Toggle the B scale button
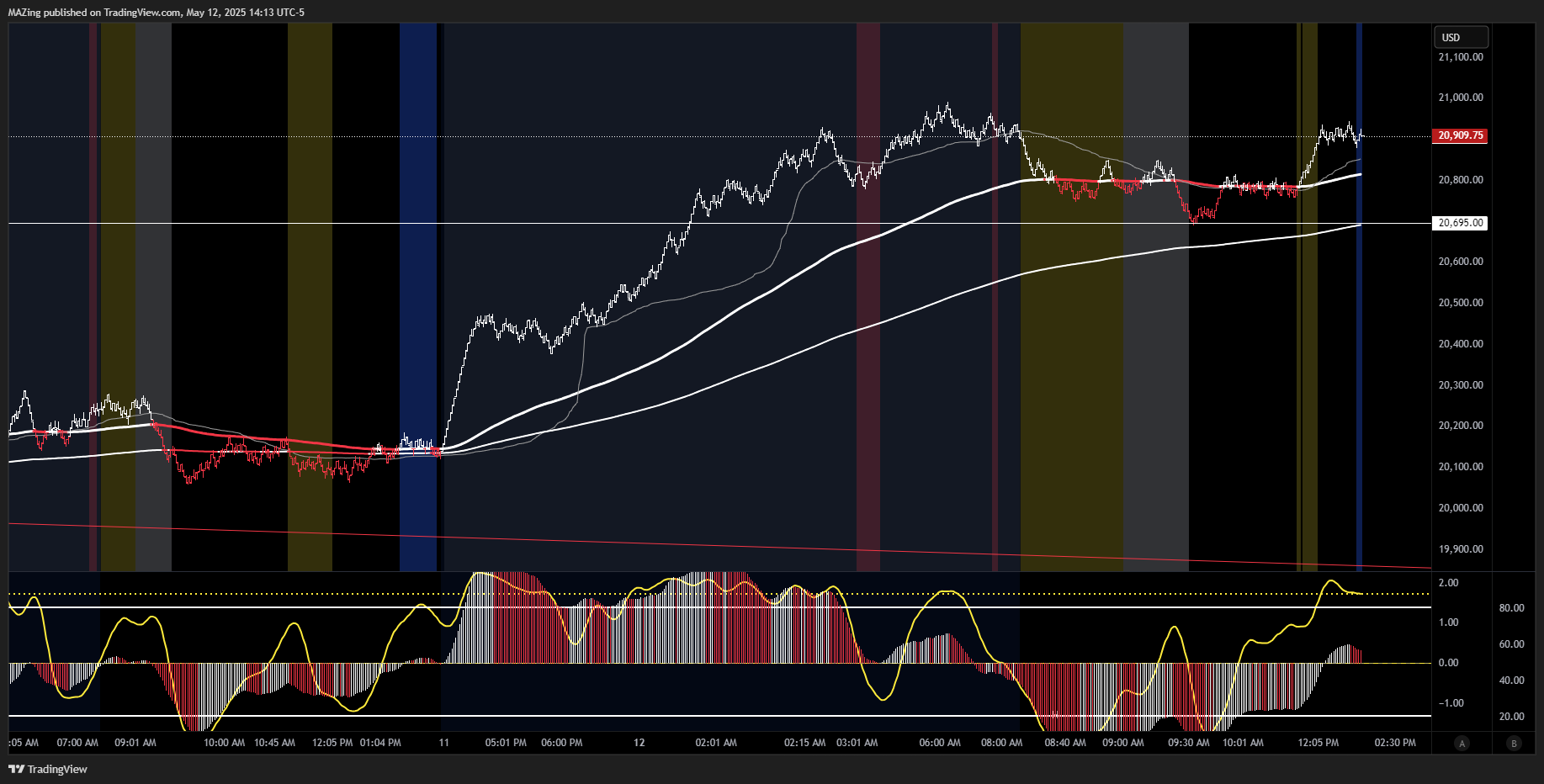The image size is (1544, 784). pos(1515,743)
